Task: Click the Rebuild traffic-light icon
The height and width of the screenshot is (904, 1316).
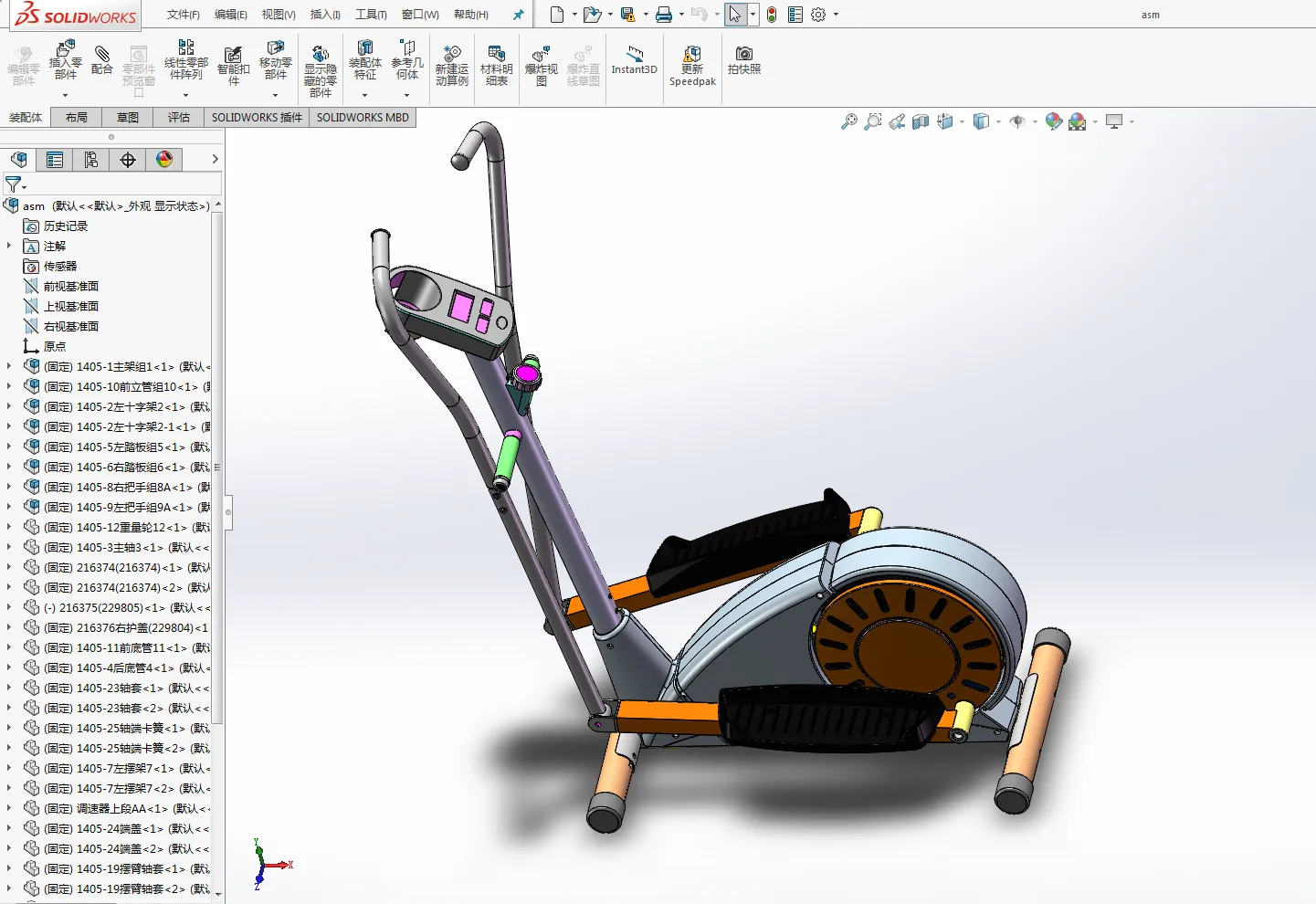Action: pos(772,15)
